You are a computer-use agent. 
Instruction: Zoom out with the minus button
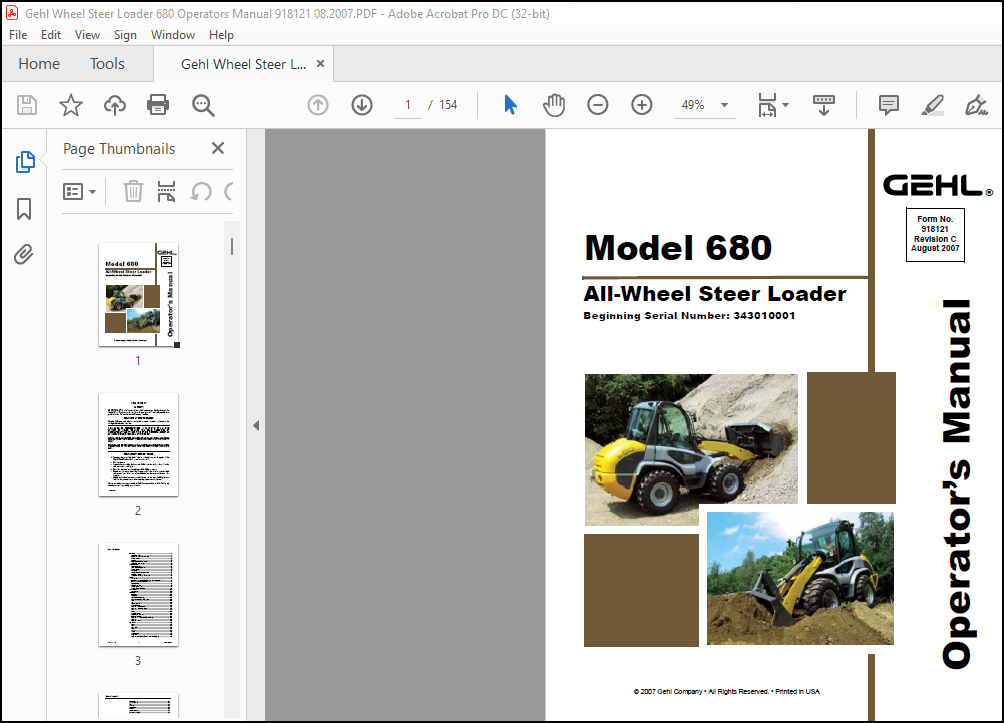tap(597, 105)
